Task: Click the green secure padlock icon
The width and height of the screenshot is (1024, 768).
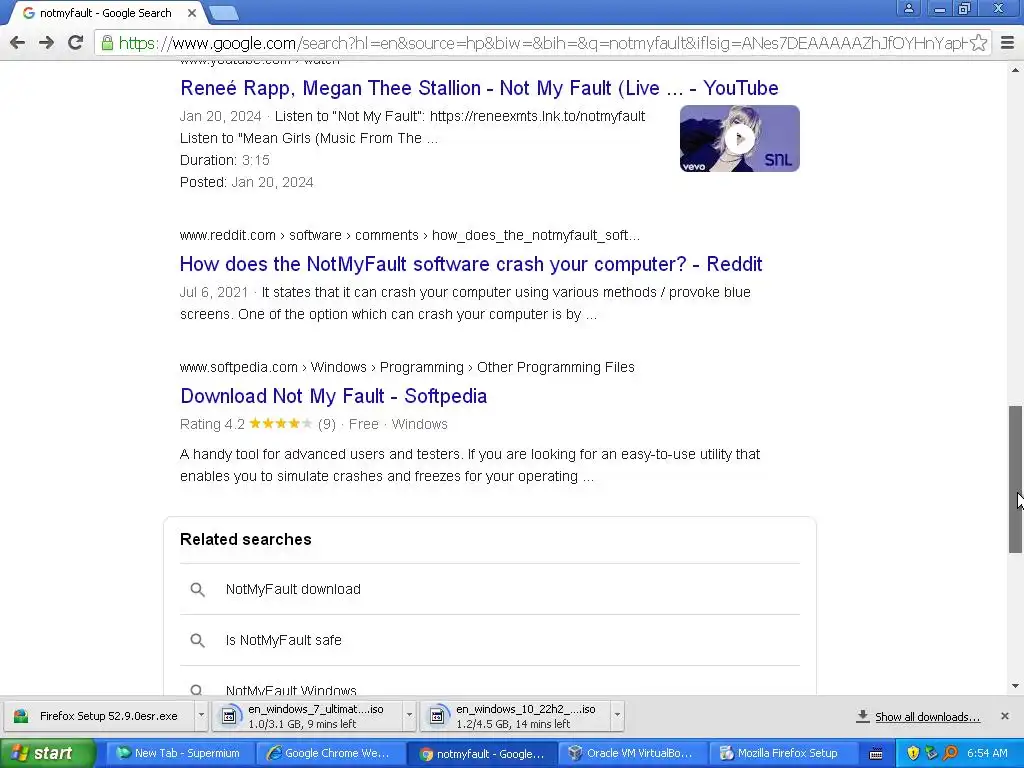Action: tap(107, 43)
